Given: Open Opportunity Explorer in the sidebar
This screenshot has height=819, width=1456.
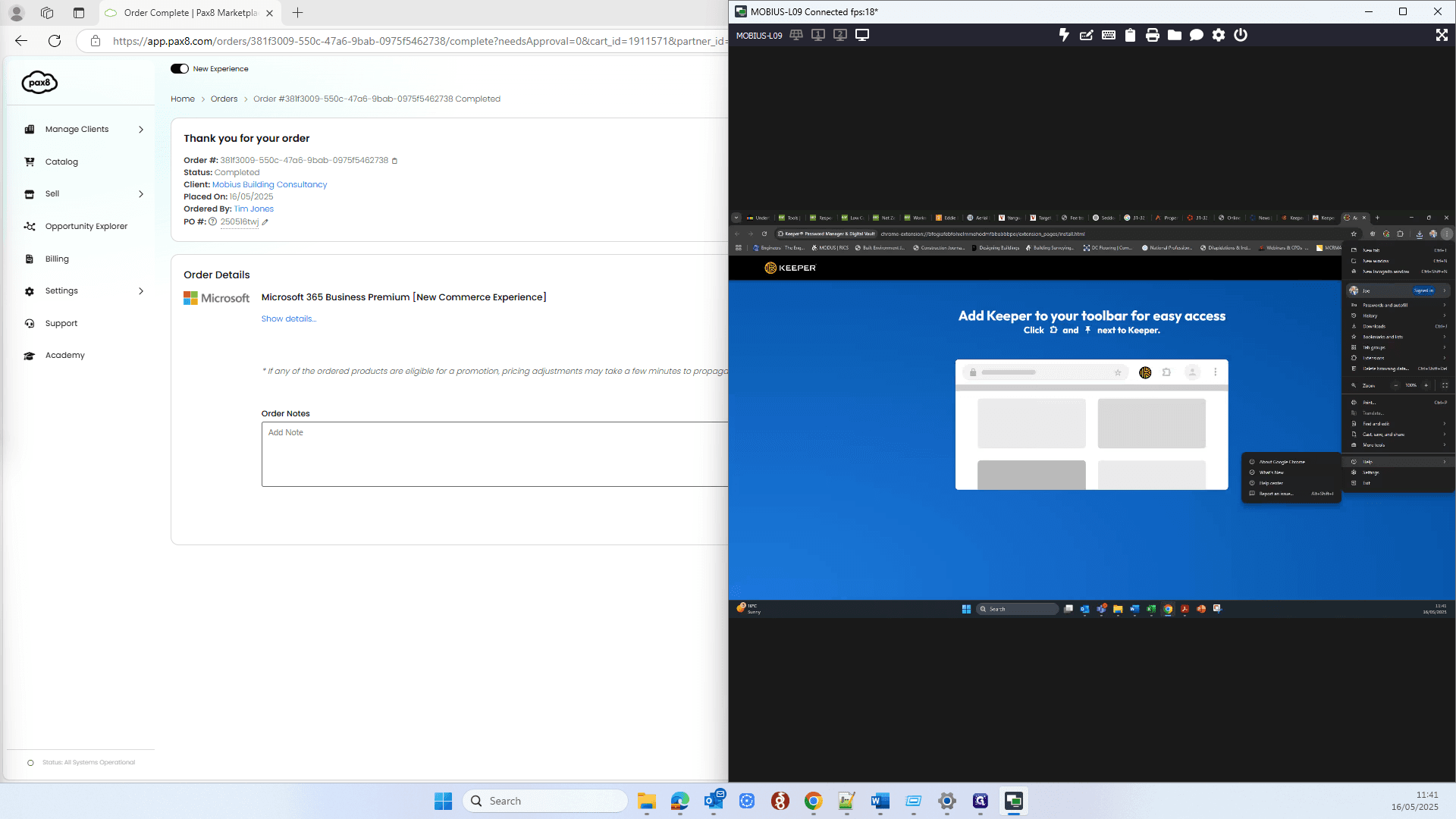Looking at the screenshot, I should [86, 226].
